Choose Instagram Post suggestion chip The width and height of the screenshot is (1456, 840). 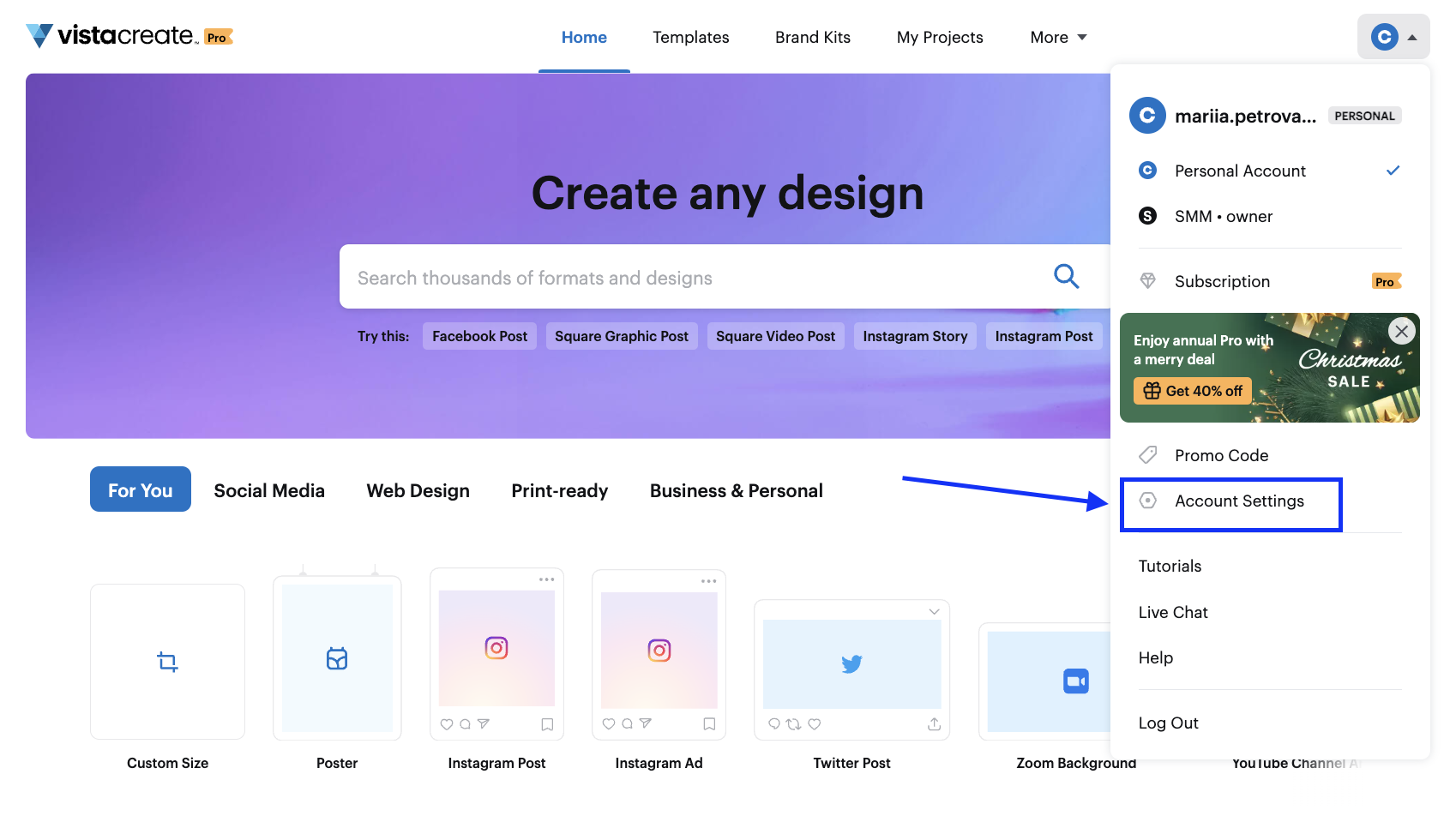click(x=1044, y=336)
